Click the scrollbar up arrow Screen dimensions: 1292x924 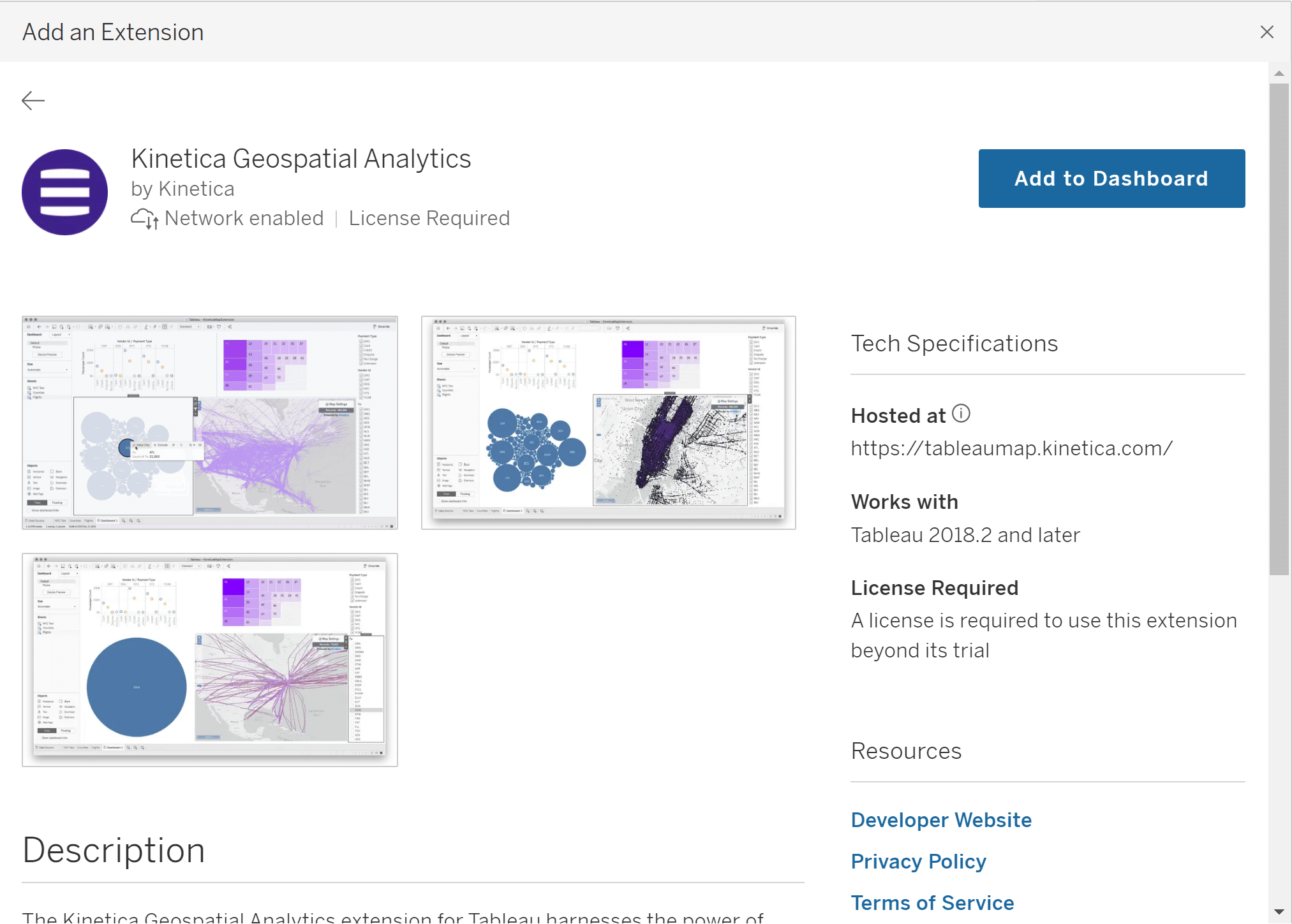(x=1279, y=73)
